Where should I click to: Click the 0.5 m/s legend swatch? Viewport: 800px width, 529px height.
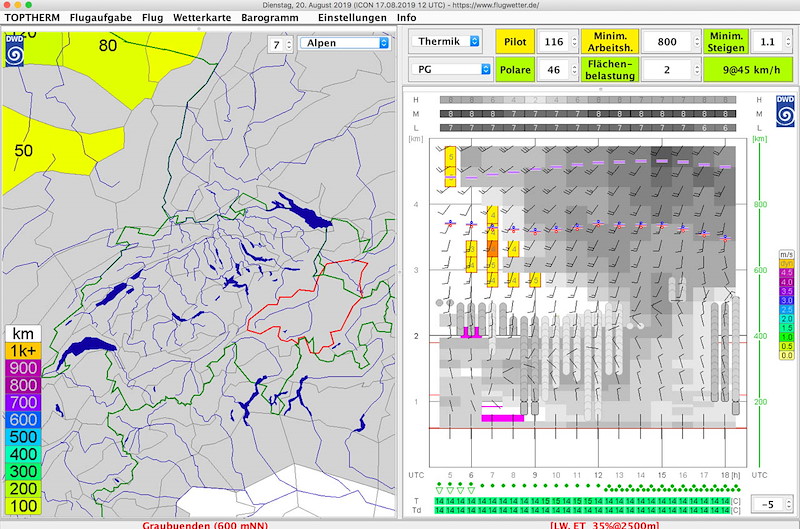coord(786,346)
